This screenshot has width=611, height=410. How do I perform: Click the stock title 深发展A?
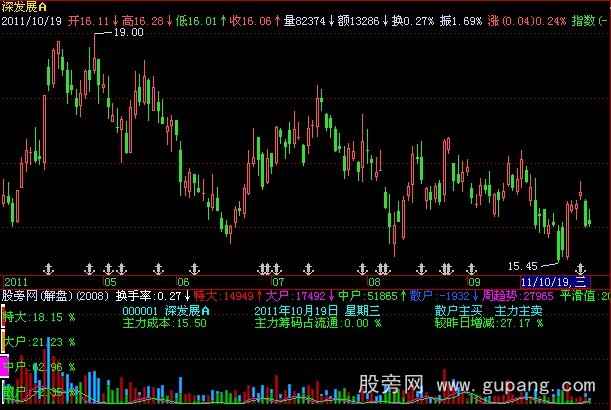(24, 7)
